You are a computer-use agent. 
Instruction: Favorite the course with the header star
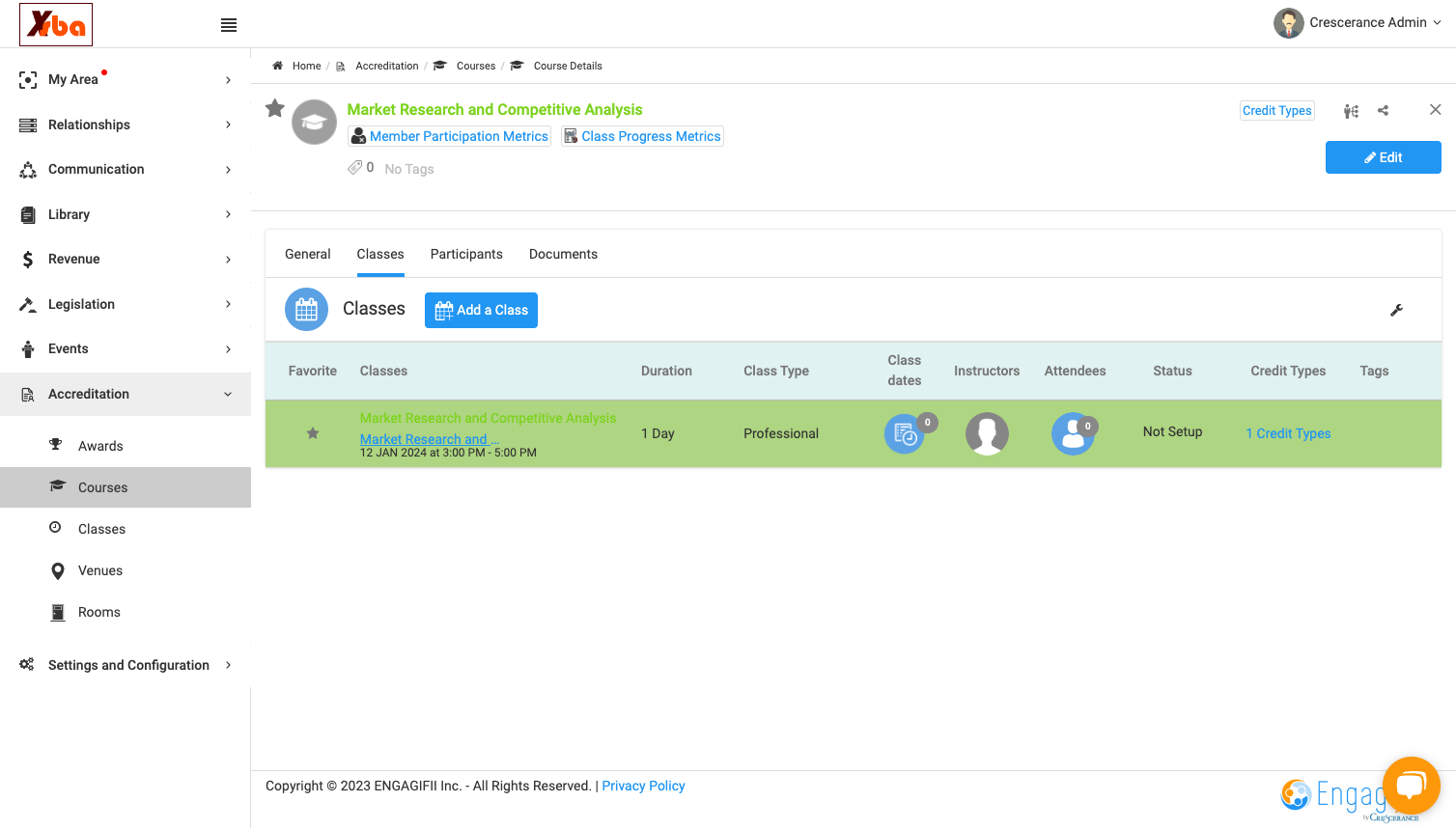point(275,108)
